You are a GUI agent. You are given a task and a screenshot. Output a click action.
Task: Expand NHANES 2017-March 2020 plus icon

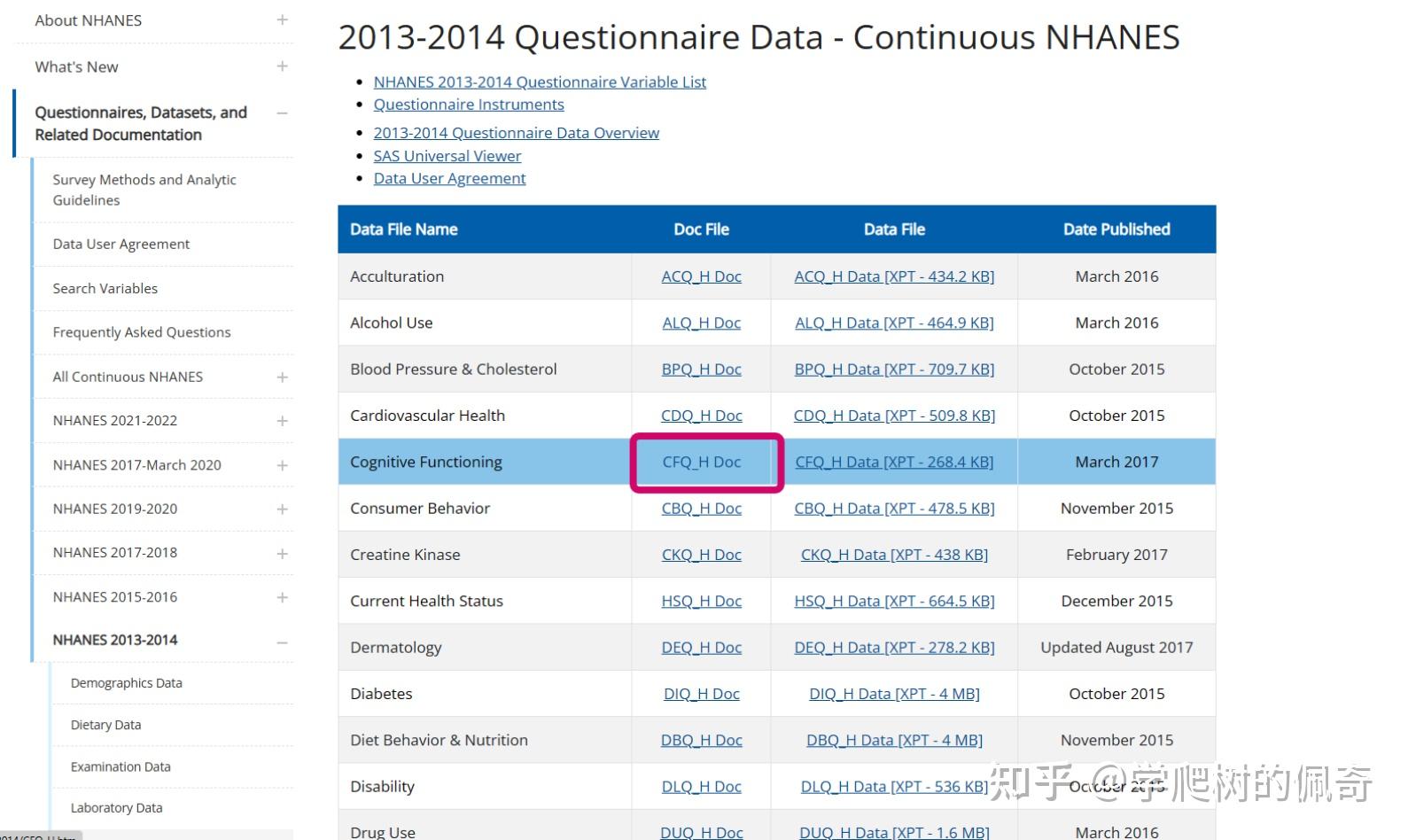coord(282,465)
